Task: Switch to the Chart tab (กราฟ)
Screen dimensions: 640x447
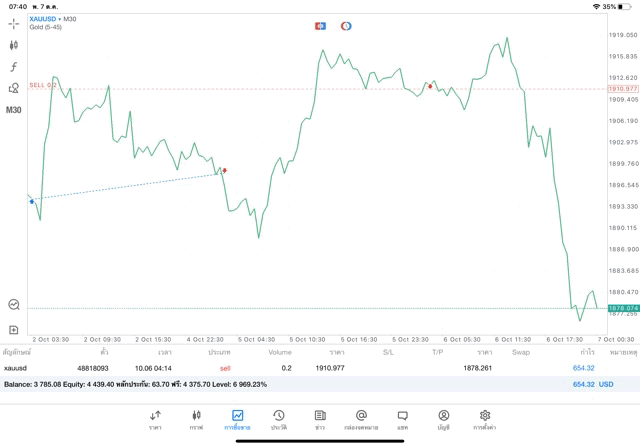Action: (196, 418)
